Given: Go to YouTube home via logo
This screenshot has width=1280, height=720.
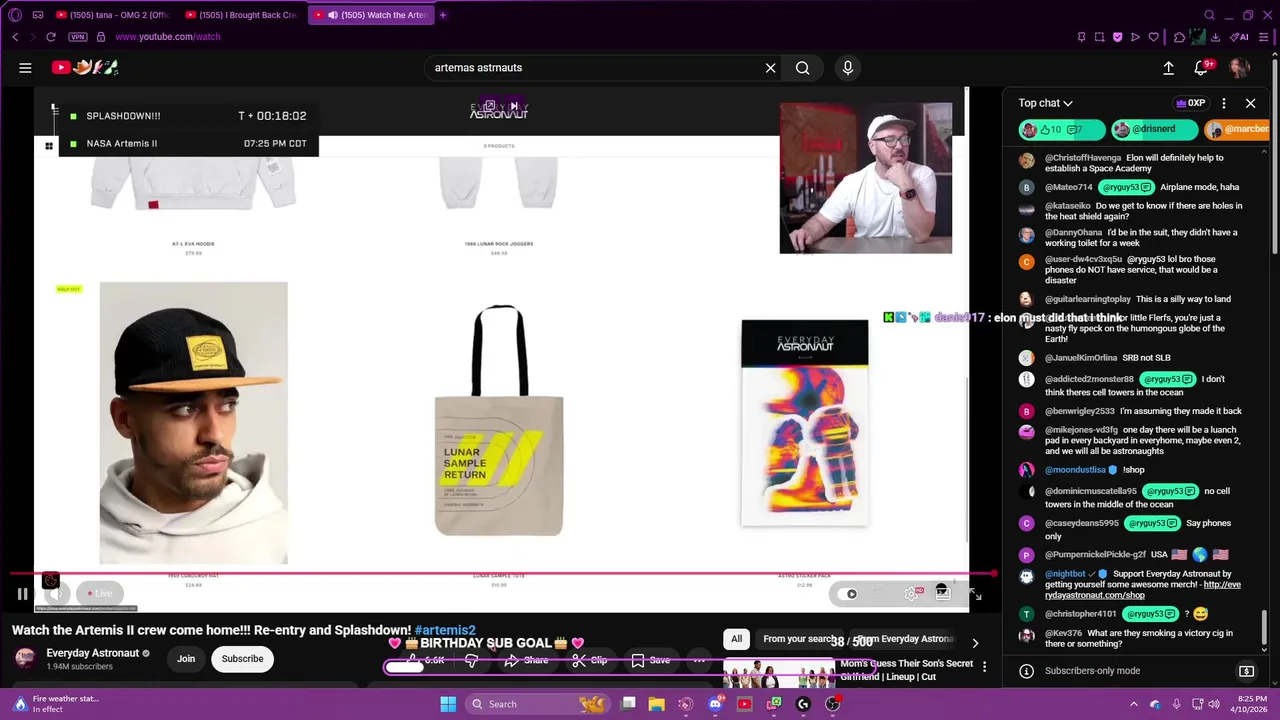Looking at the screenshot, I should (x=86, y=68).
